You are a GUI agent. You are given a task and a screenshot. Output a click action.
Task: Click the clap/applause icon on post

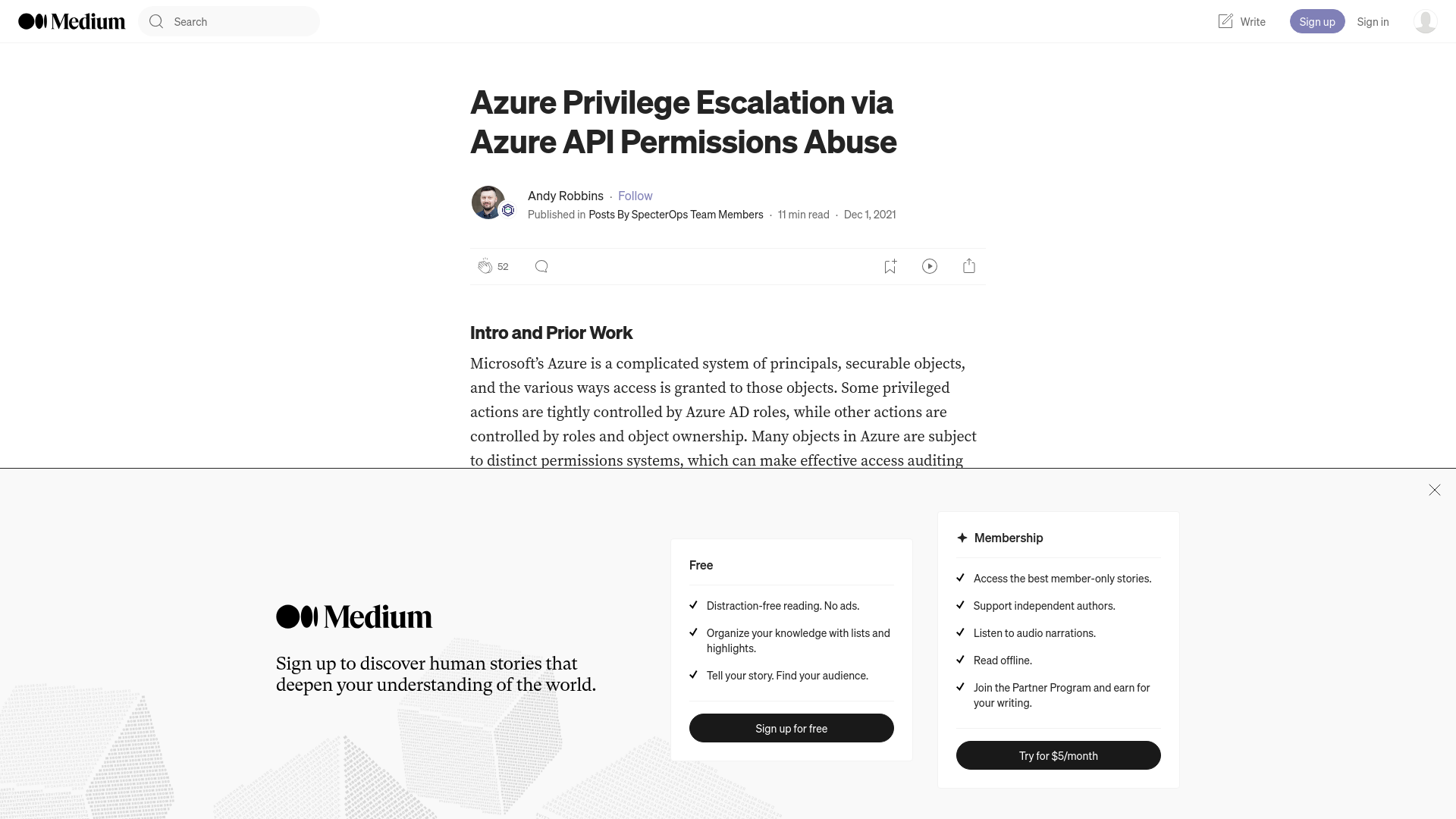click(484, 266)
